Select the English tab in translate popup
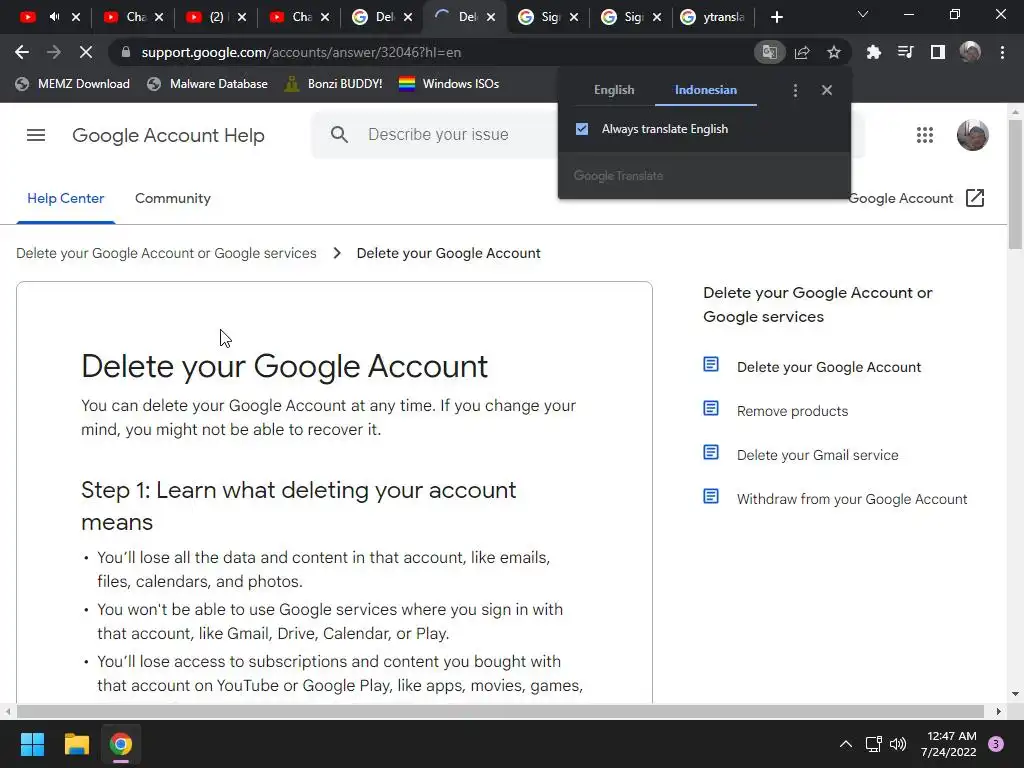 click(614, 90)
